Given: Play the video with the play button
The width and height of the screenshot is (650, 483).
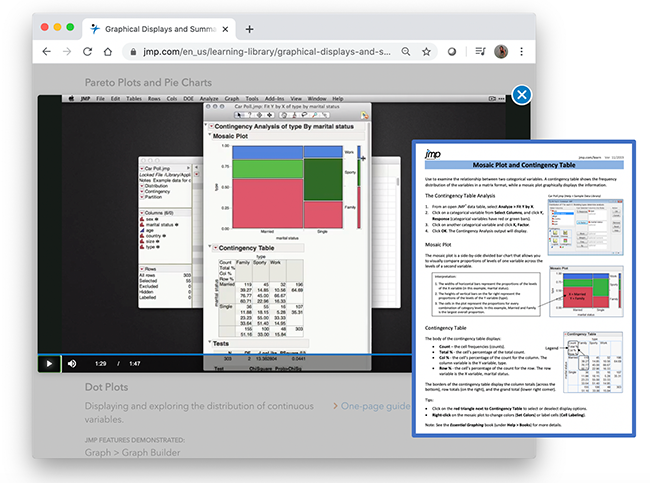Looking at the screenshot, I should click(x=49, y=363).
